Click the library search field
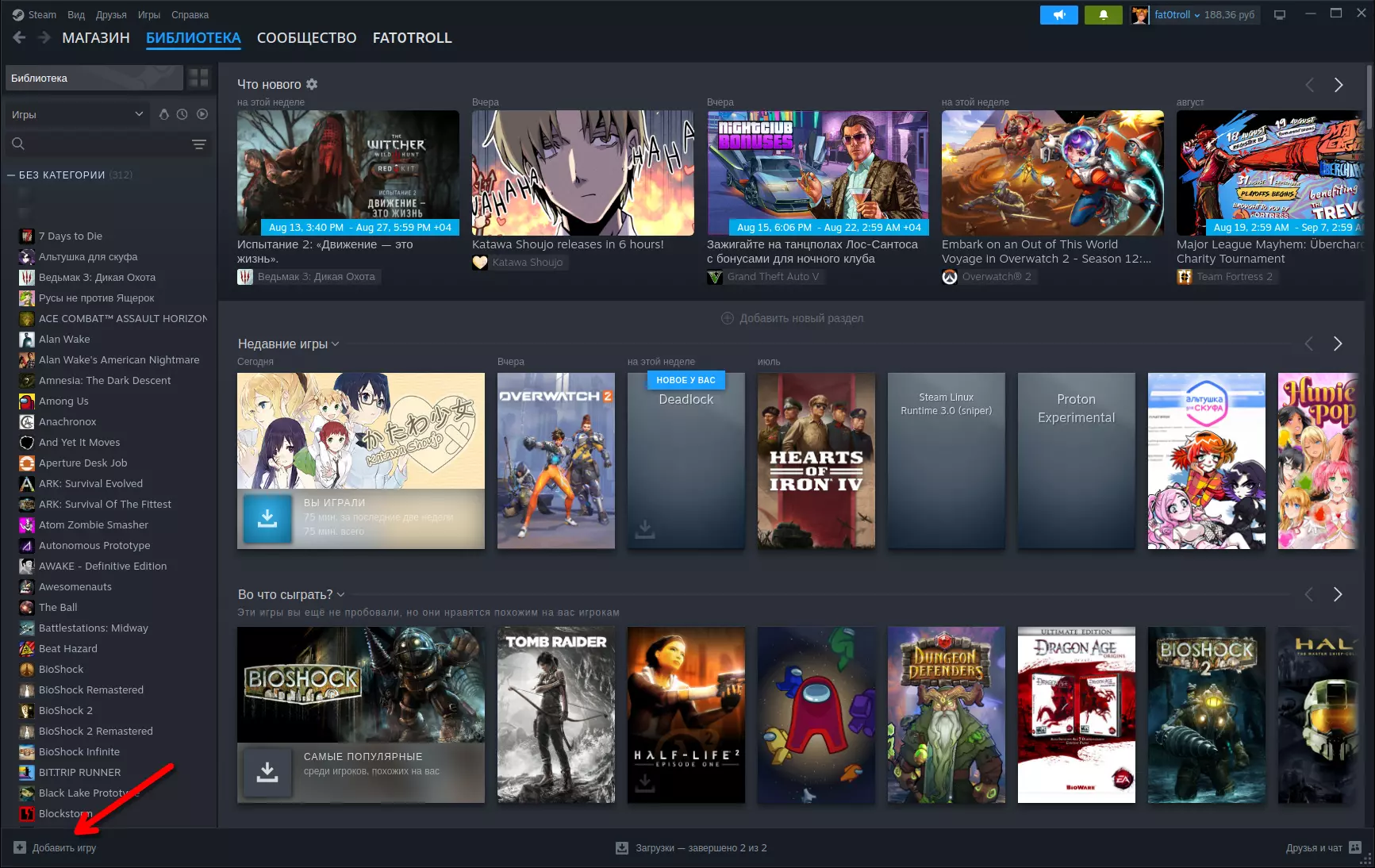1375x868 pixels. coord(98,144)
